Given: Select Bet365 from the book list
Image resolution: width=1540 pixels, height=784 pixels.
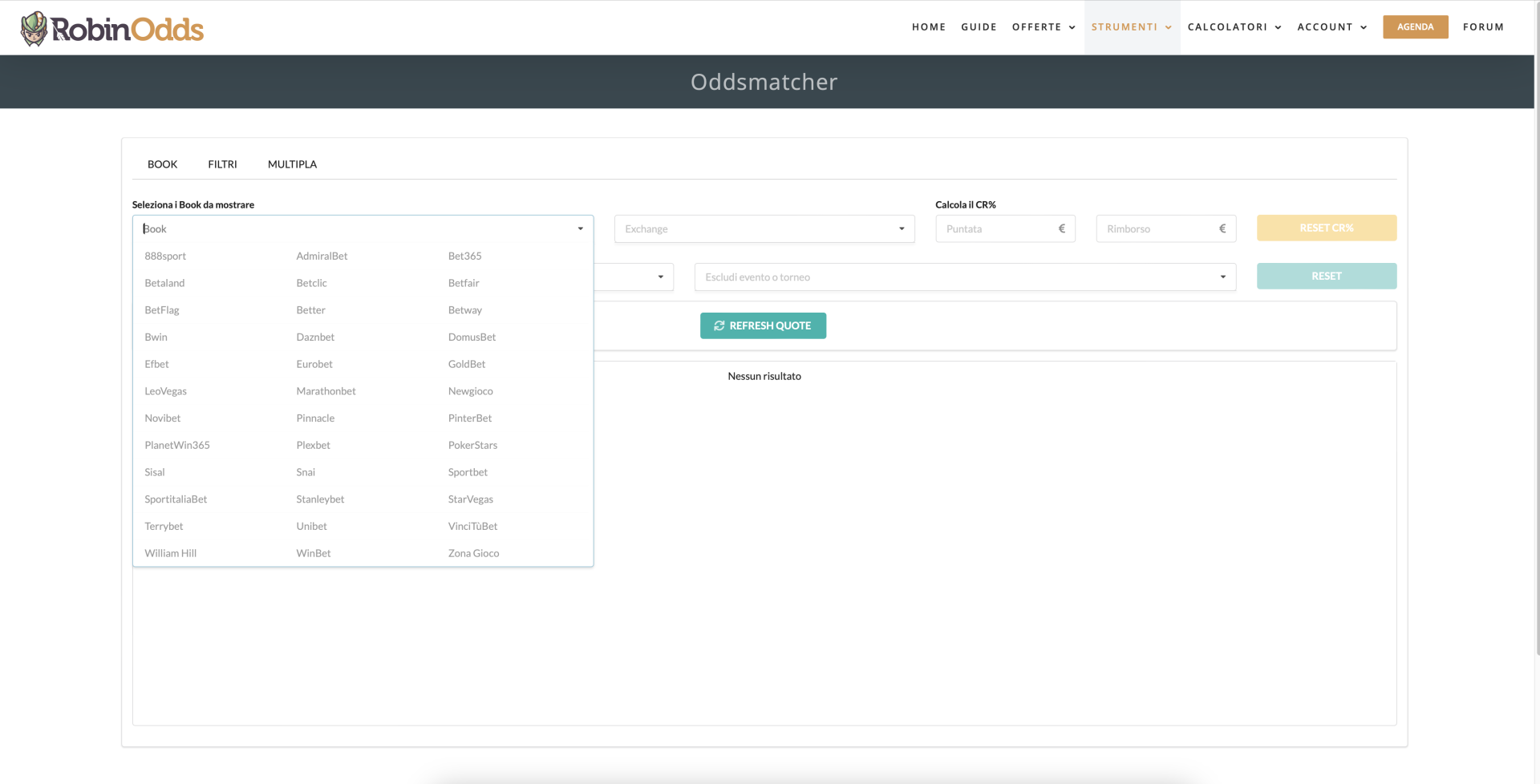Looking at the screenshot, I should (464, 256).
